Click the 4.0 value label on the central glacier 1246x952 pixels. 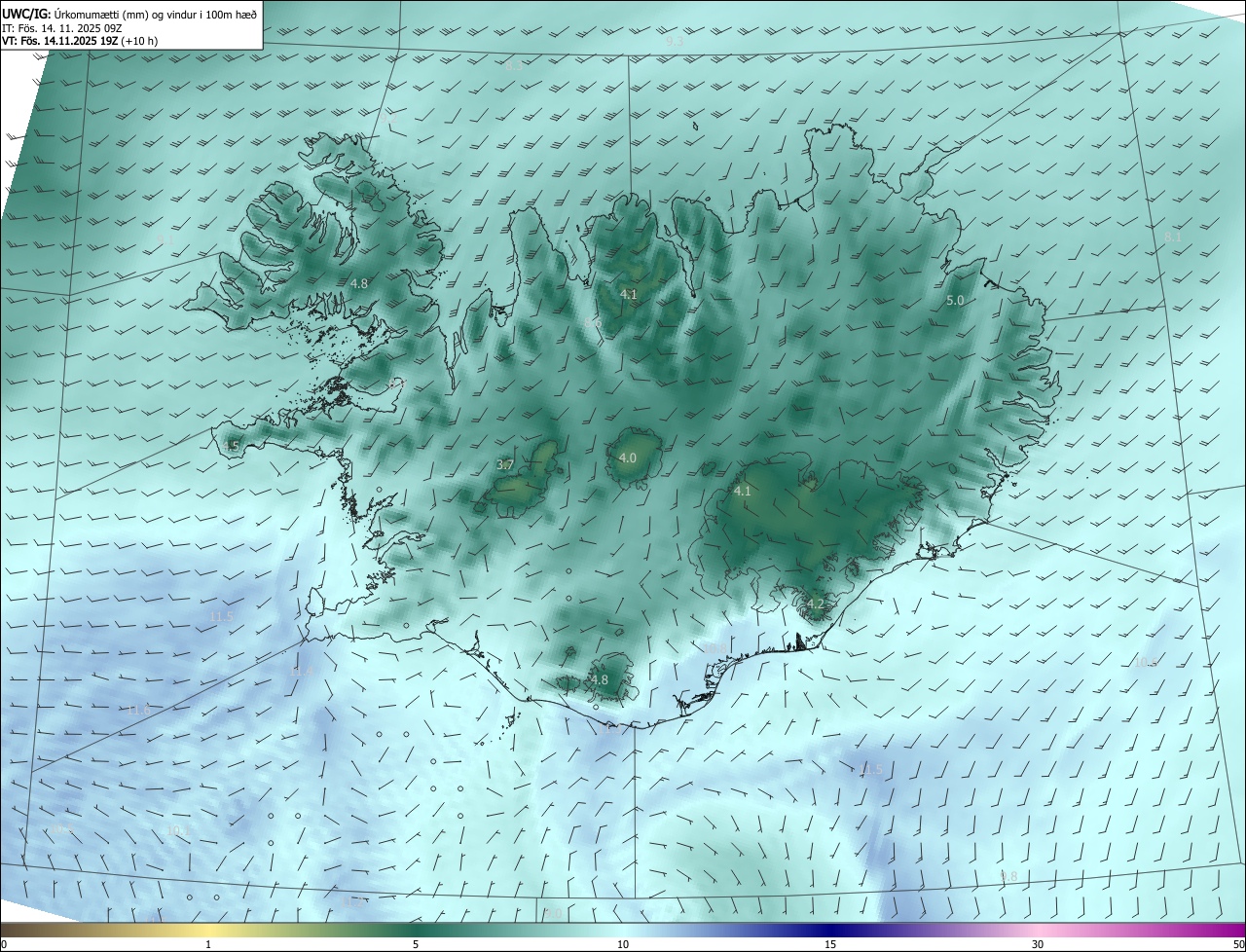[x=628, y=458]
